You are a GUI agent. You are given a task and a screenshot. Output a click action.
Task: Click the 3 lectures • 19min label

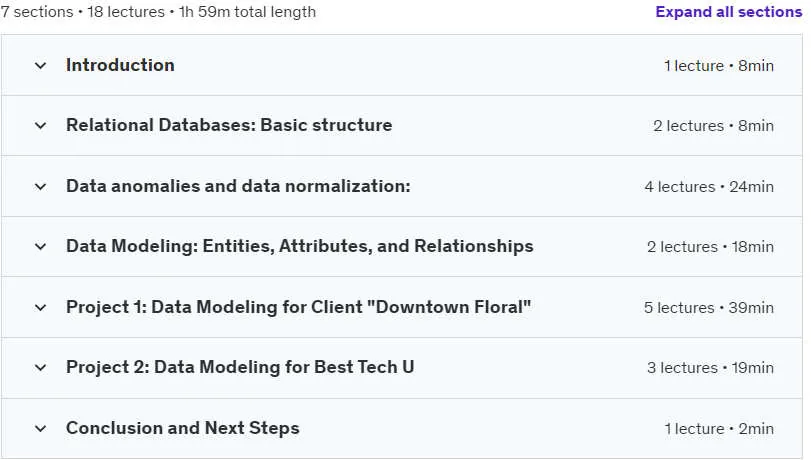(x=710, y=368)
